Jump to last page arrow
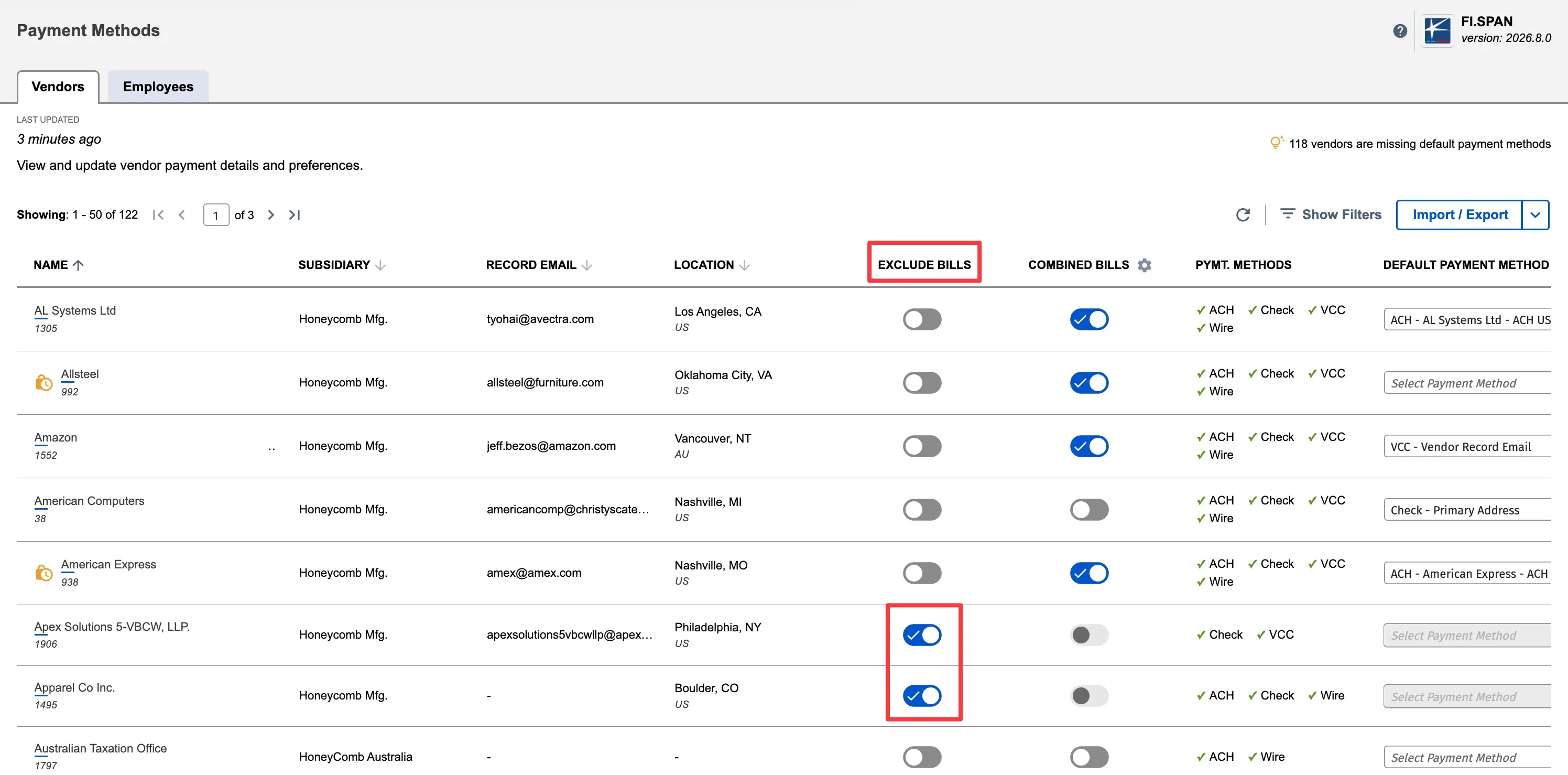The height and width of the screenshot is (775, 1568). click(x=295, y=215)
